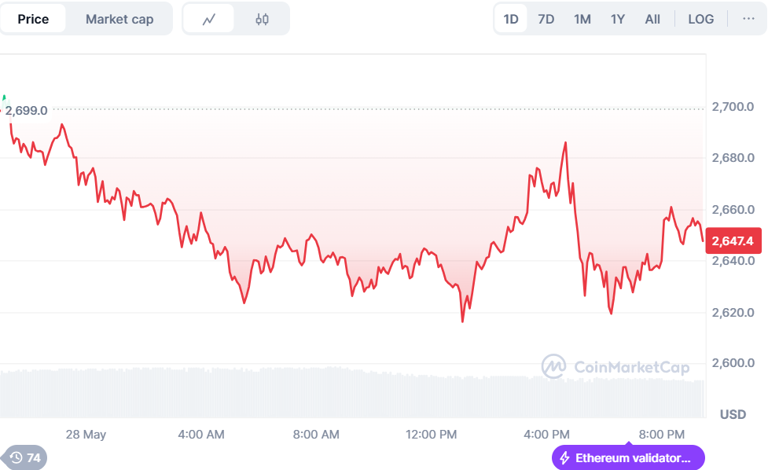Select the 7D time range
Viewport: 768px width, 470px height.
(546, 19)
